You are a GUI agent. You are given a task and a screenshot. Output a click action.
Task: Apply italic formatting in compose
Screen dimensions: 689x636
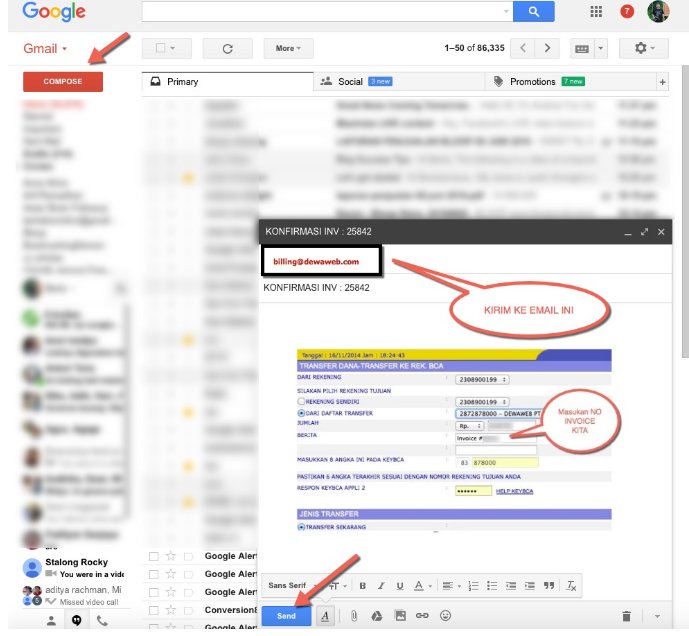[x=381, y=585]
